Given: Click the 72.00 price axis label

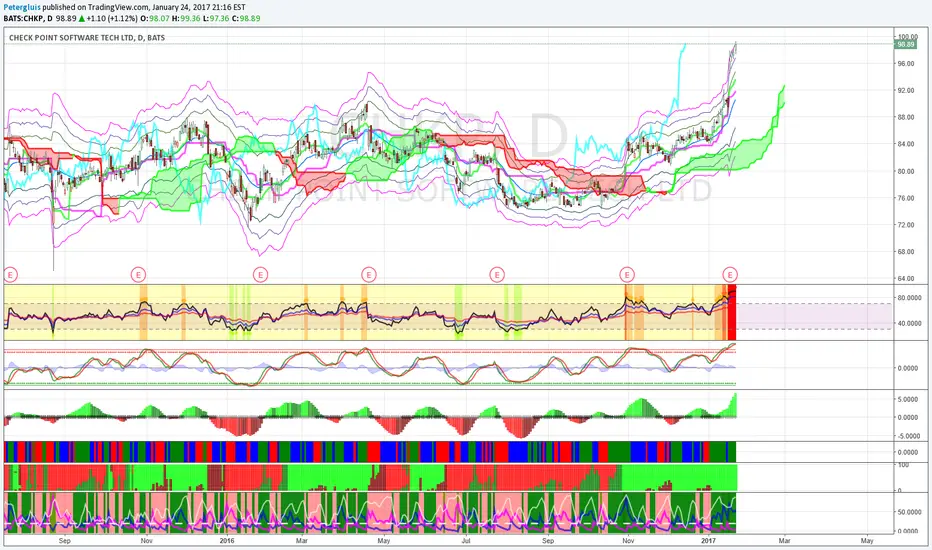Looking at the screenshot, I should point(906,225).
